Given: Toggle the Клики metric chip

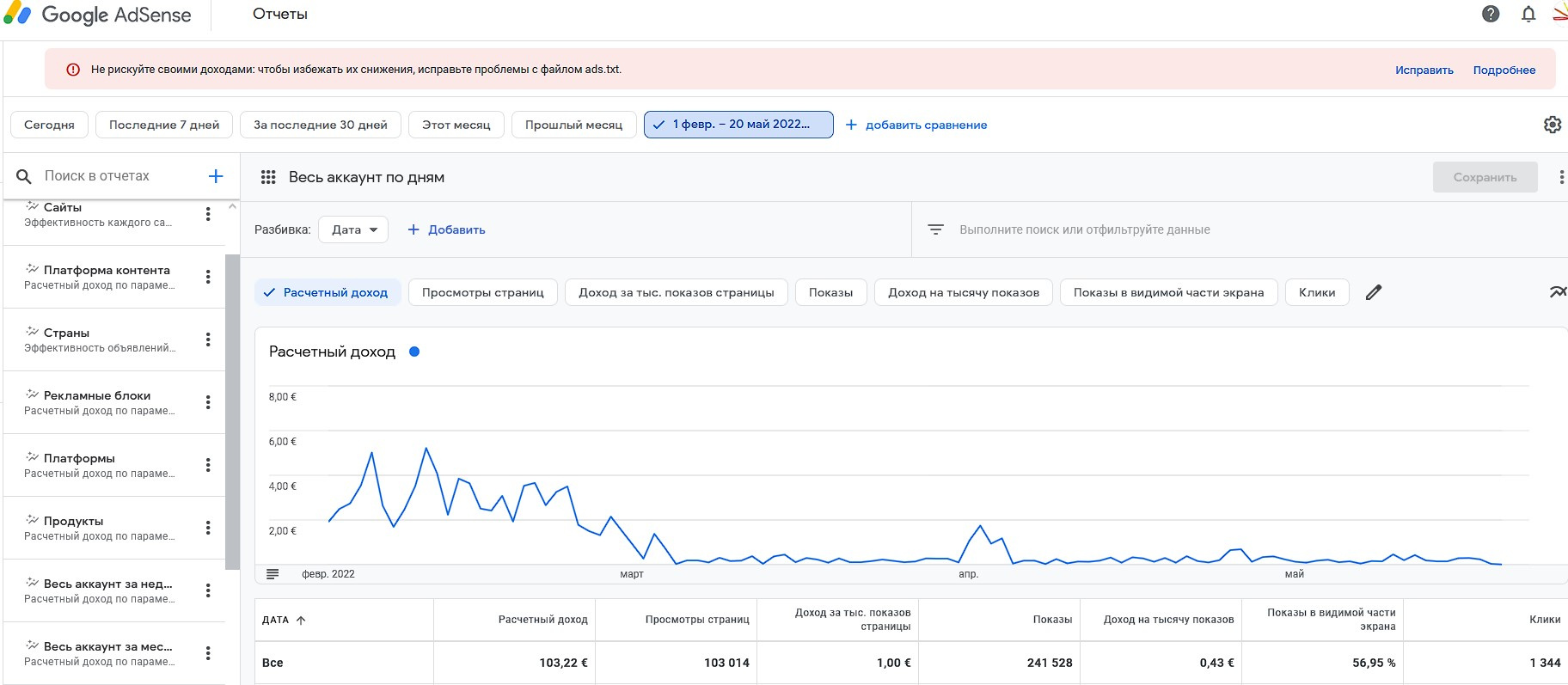Looking at the screenshot, I should click(x=1317, y=292).
